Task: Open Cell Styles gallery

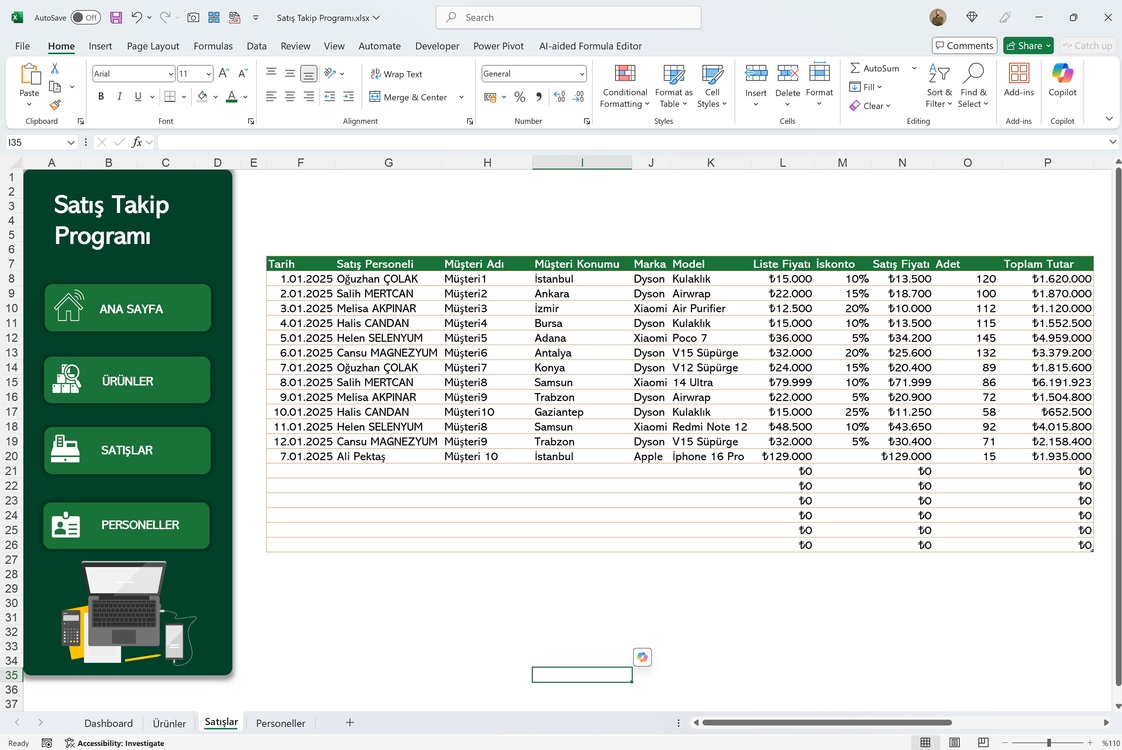Action: pyautogui.click(x=712, y=86)
